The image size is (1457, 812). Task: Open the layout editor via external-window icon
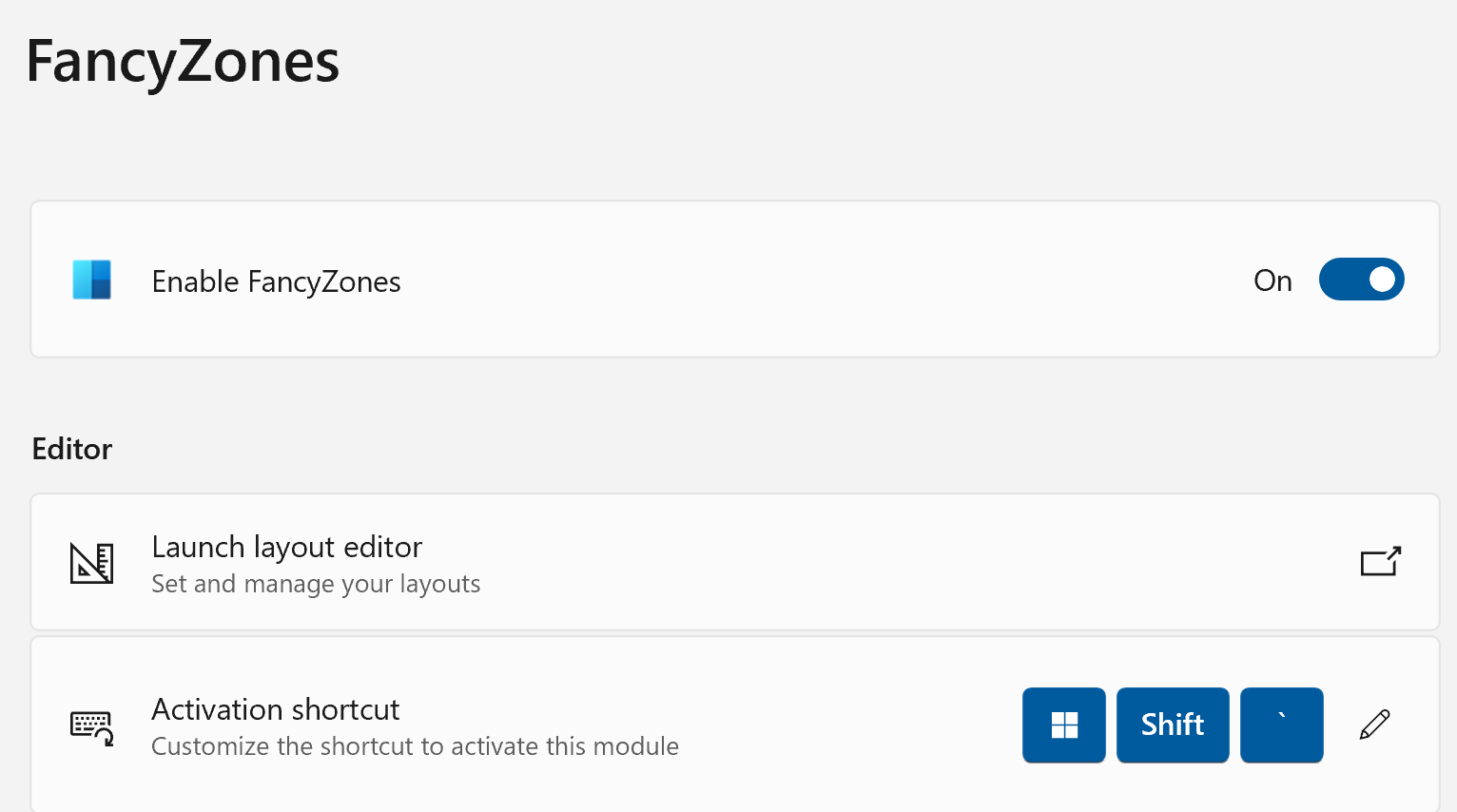click(x=1380, y=562)
